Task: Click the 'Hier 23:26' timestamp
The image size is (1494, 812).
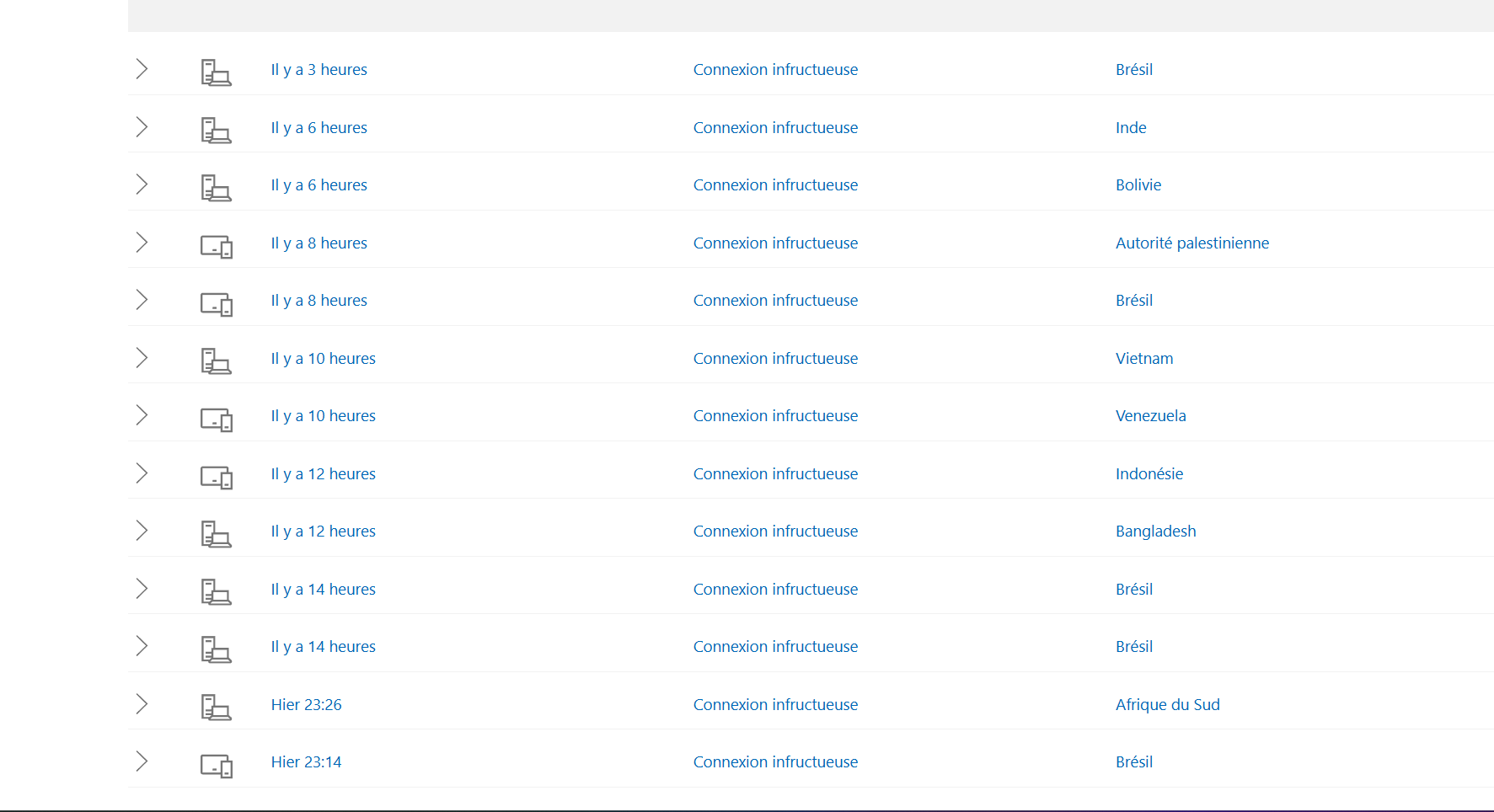Action: (307, 705)
